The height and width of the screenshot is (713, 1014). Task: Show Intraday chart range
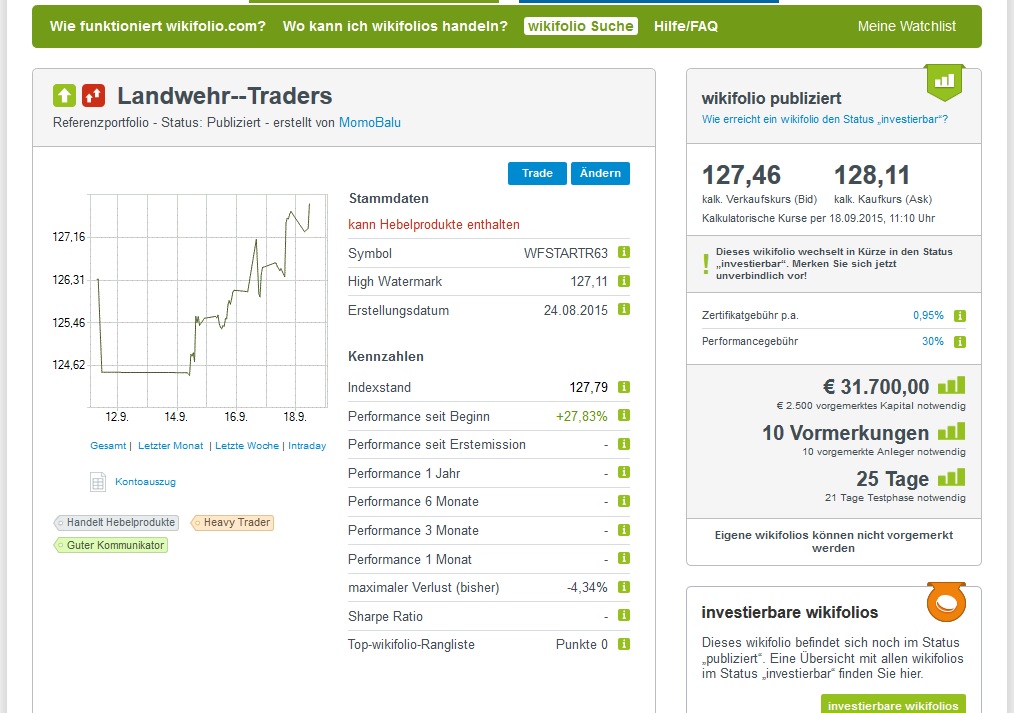[x=307, y=446]
